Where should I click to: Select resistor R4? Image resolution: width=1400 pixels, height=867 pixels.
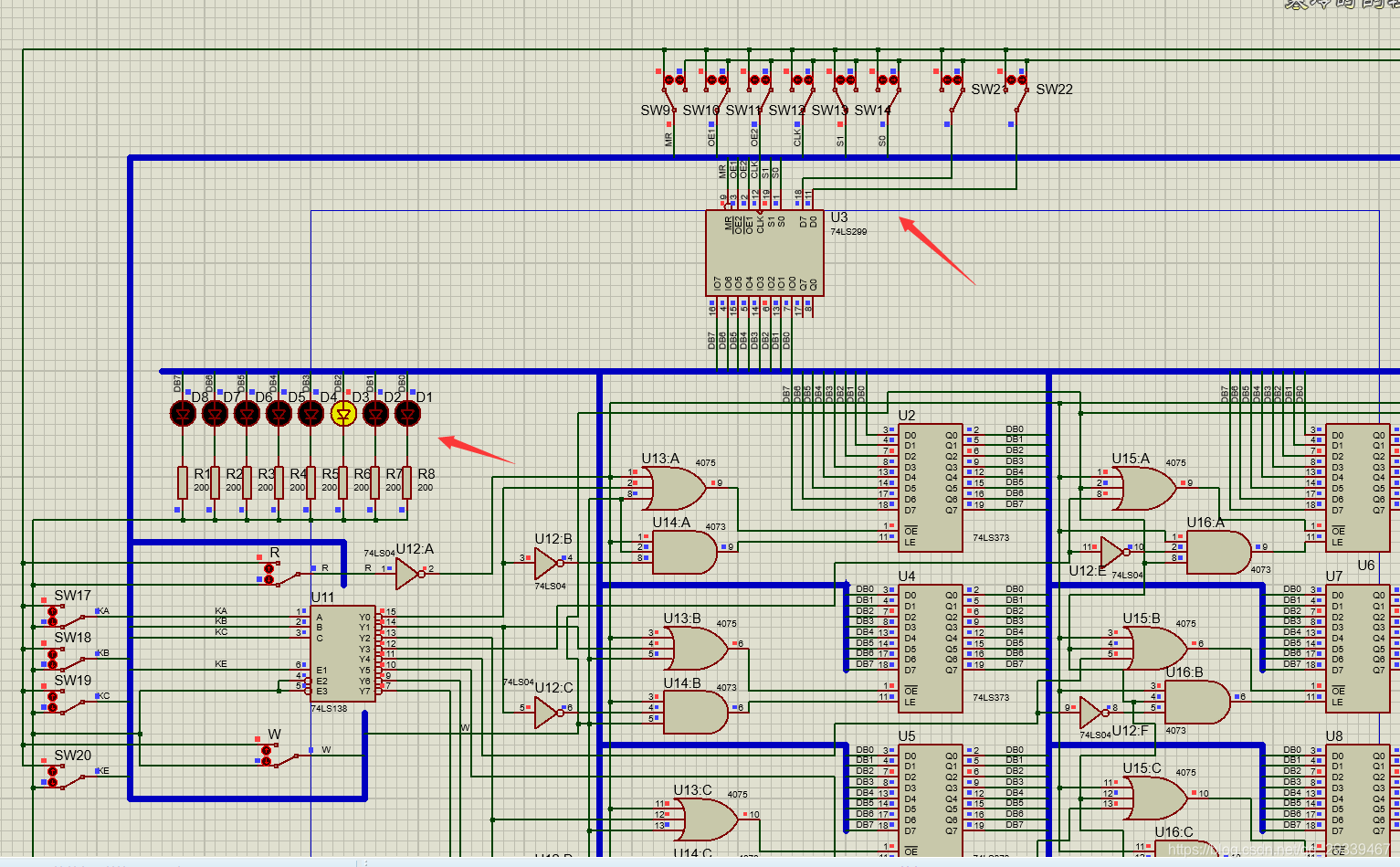tap(279, 482)
